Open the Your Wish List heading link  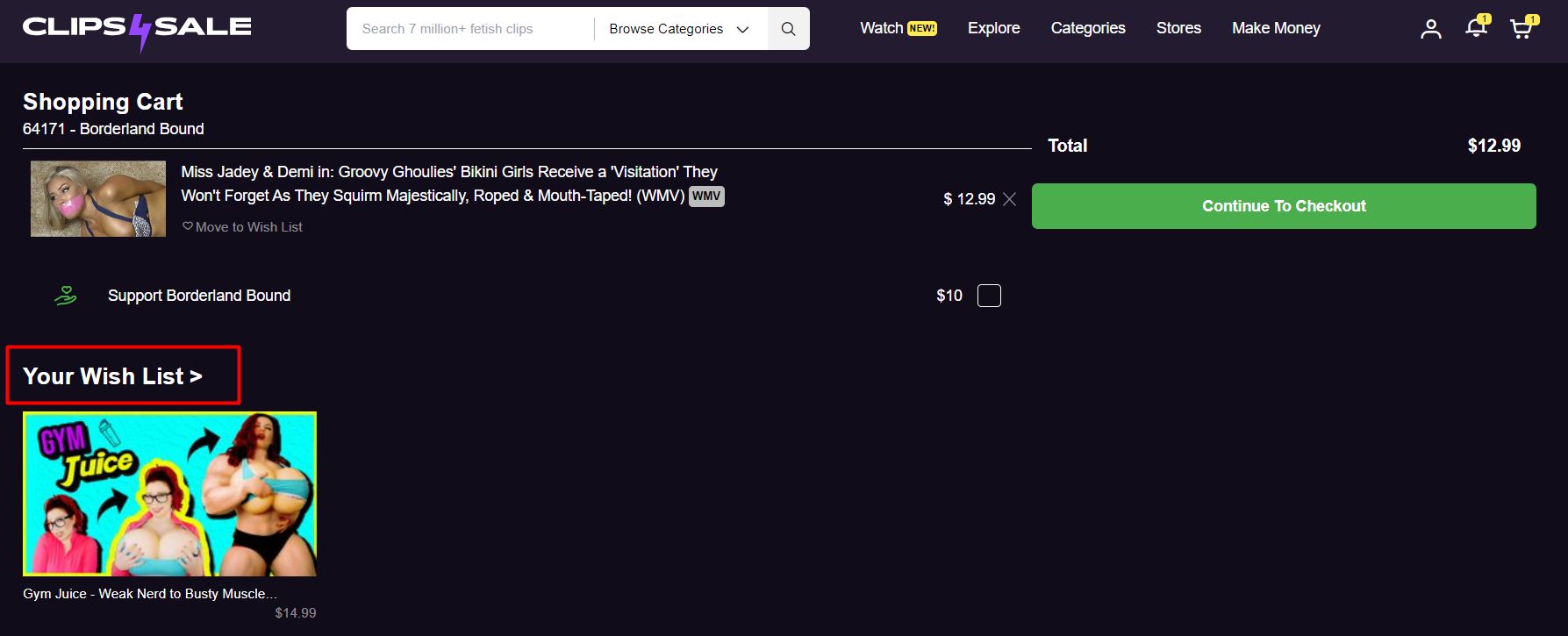click(112, 376)
